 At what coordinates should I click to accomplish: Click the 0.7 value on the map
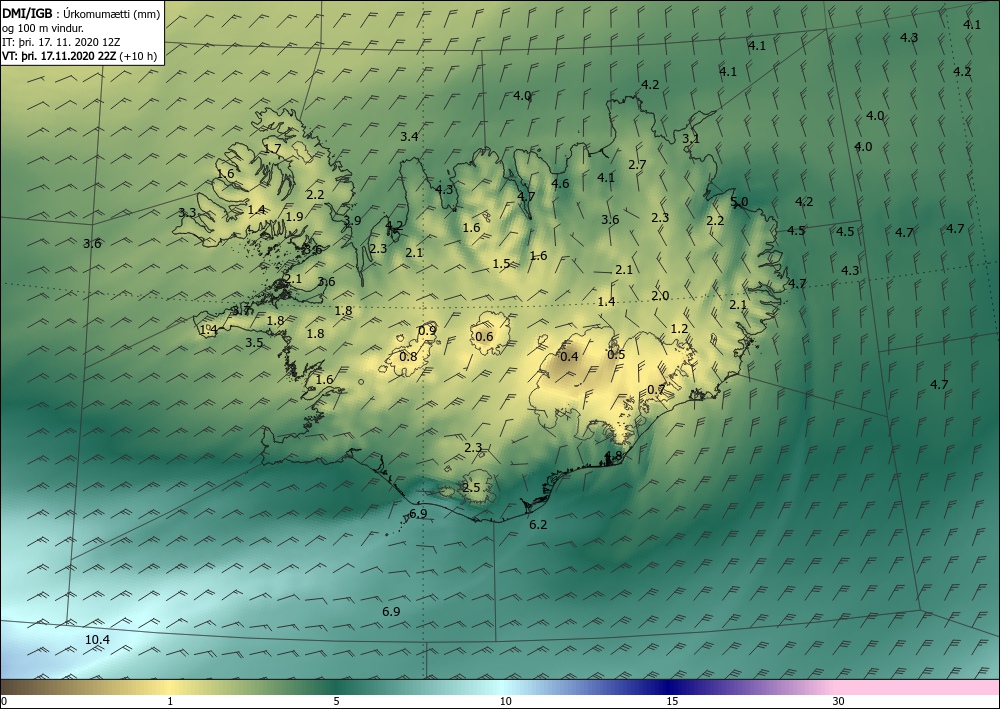pos(656,390)
